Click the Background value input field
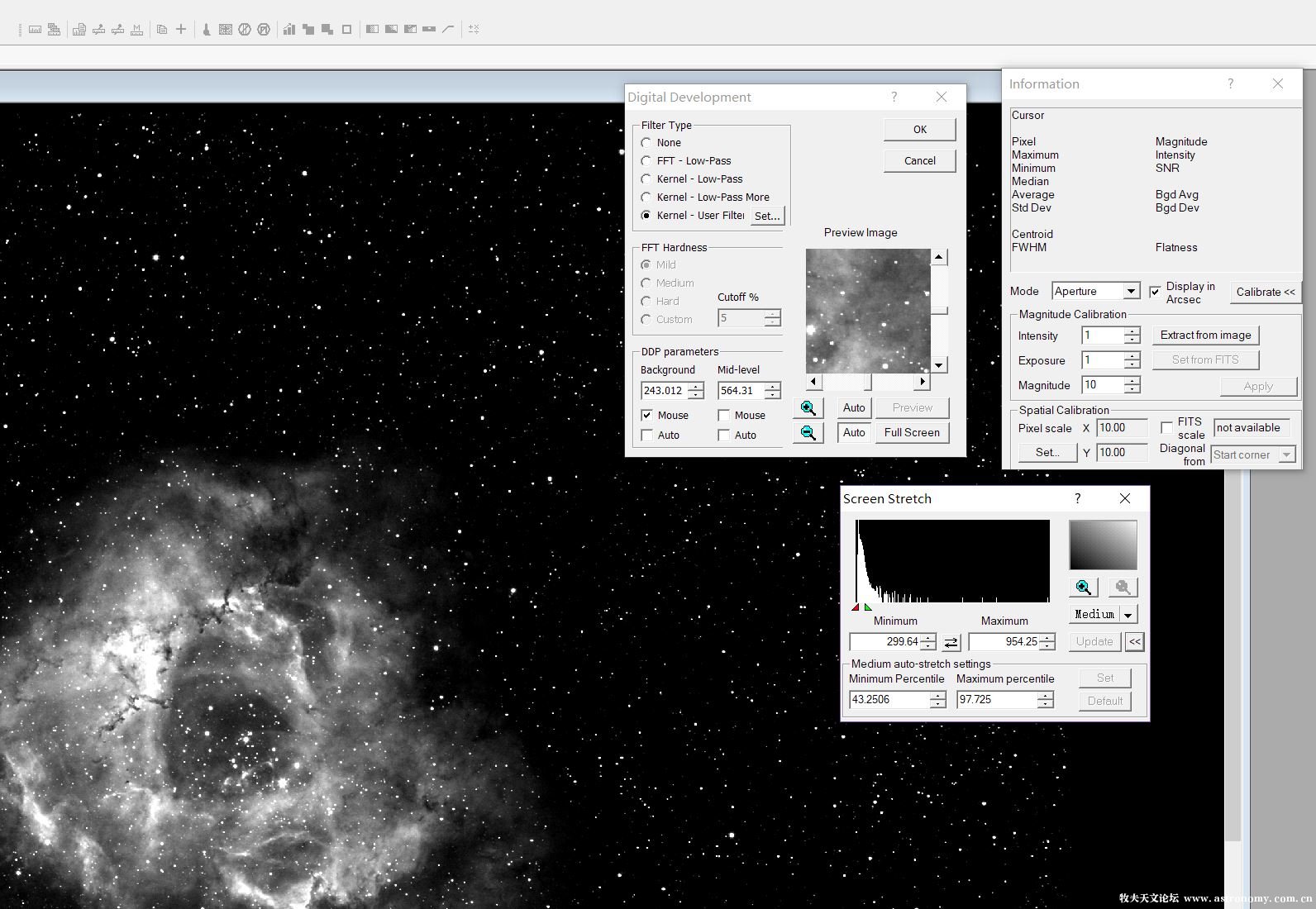The height and width of the screenshot is (909, 1316). 665,391
